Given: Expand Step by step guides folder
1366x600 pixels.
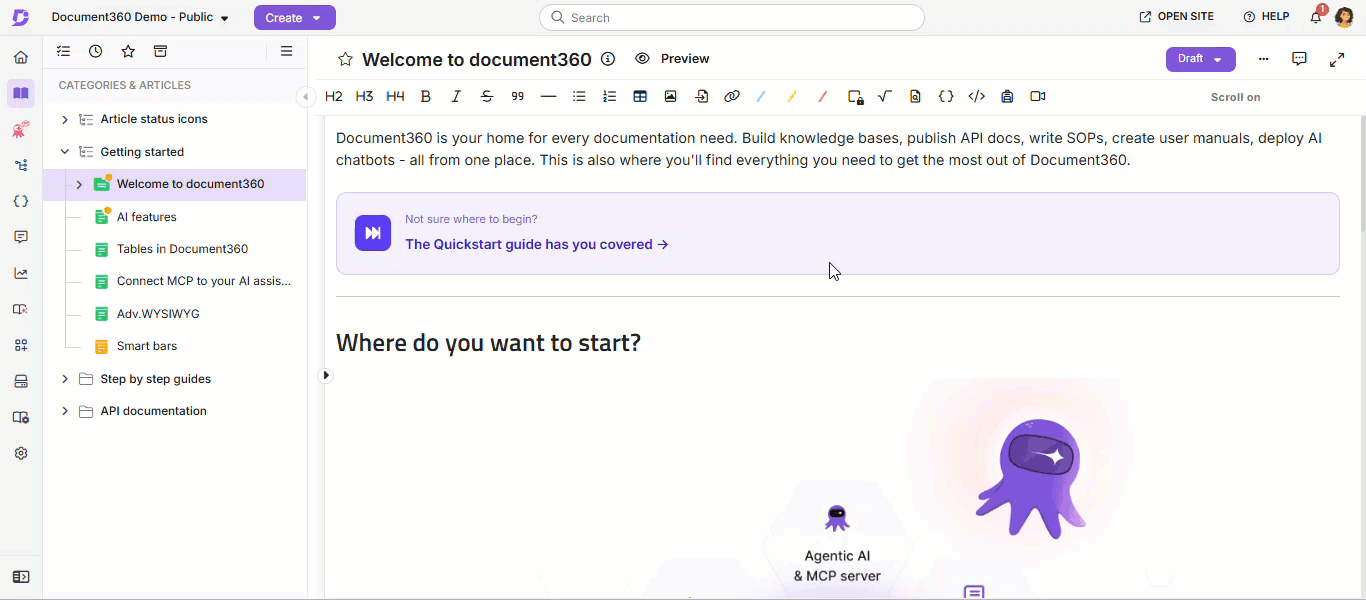Looking at the screenshot, I should coord(65,379).
